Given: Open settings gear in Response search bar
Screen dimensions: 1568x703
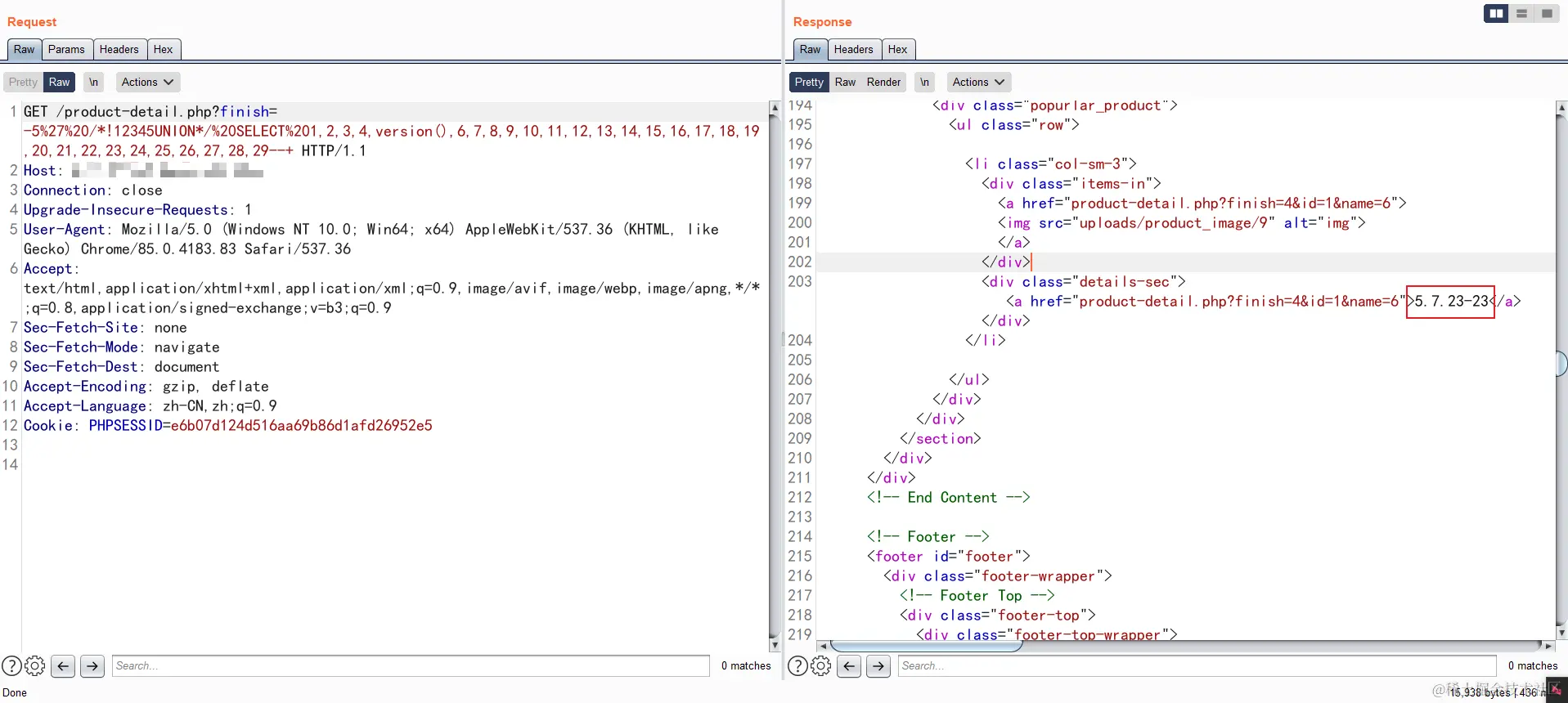Looking at the screenshot, I should point(821,666).
